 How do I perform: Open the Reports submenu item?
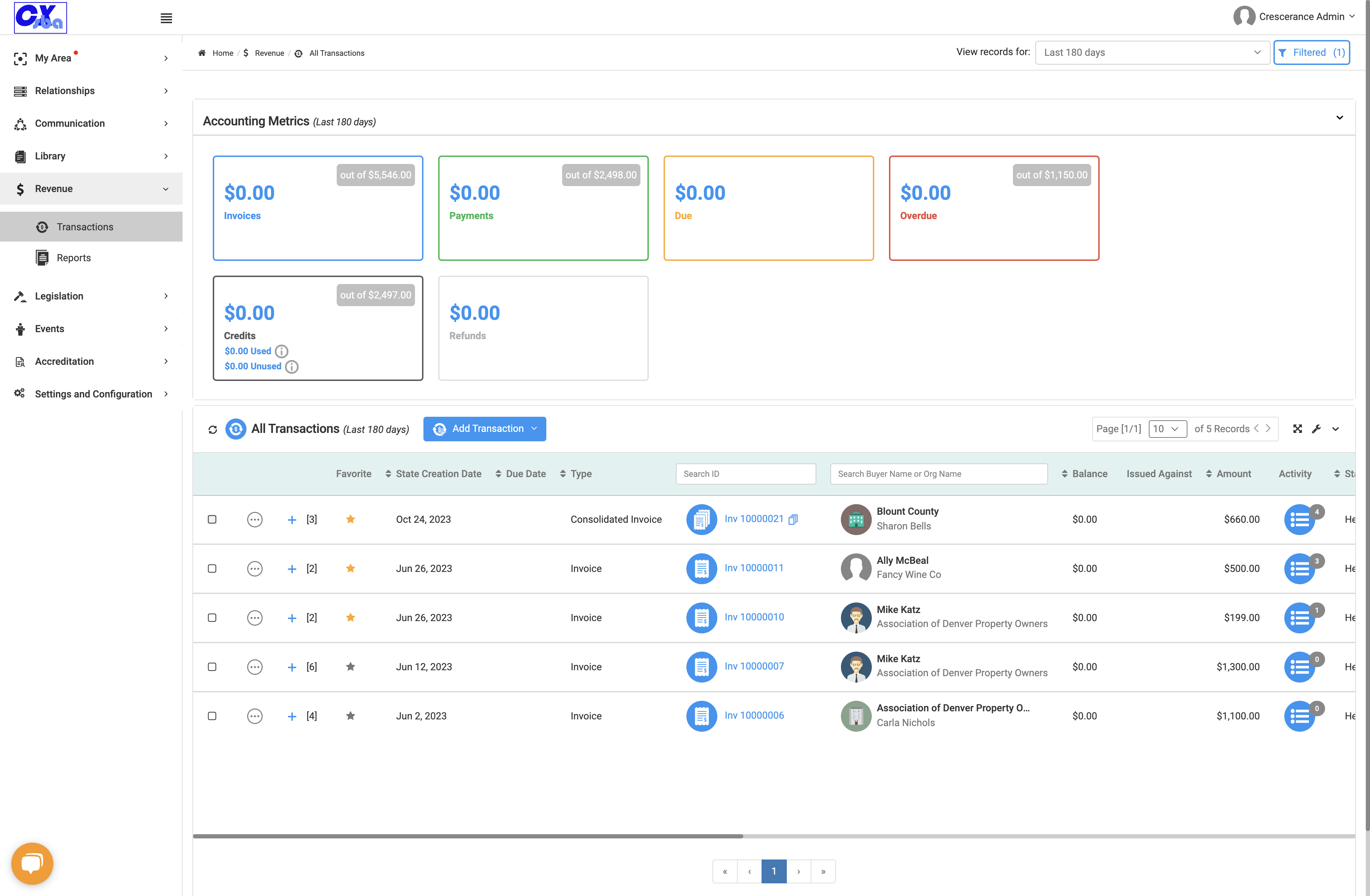[x=74, y=258]
